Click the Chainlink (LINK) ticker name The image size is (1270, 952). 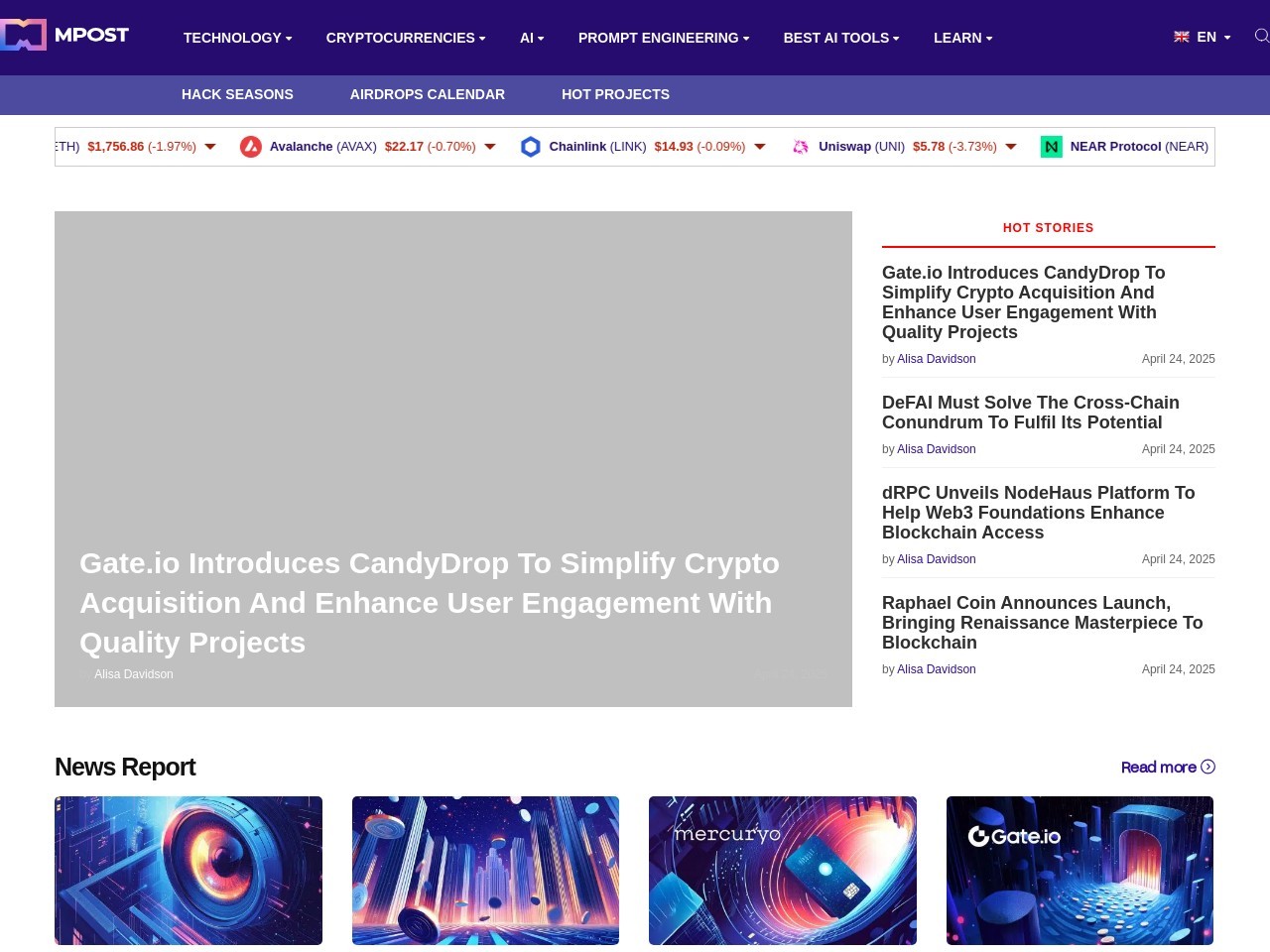pos(598,147)
